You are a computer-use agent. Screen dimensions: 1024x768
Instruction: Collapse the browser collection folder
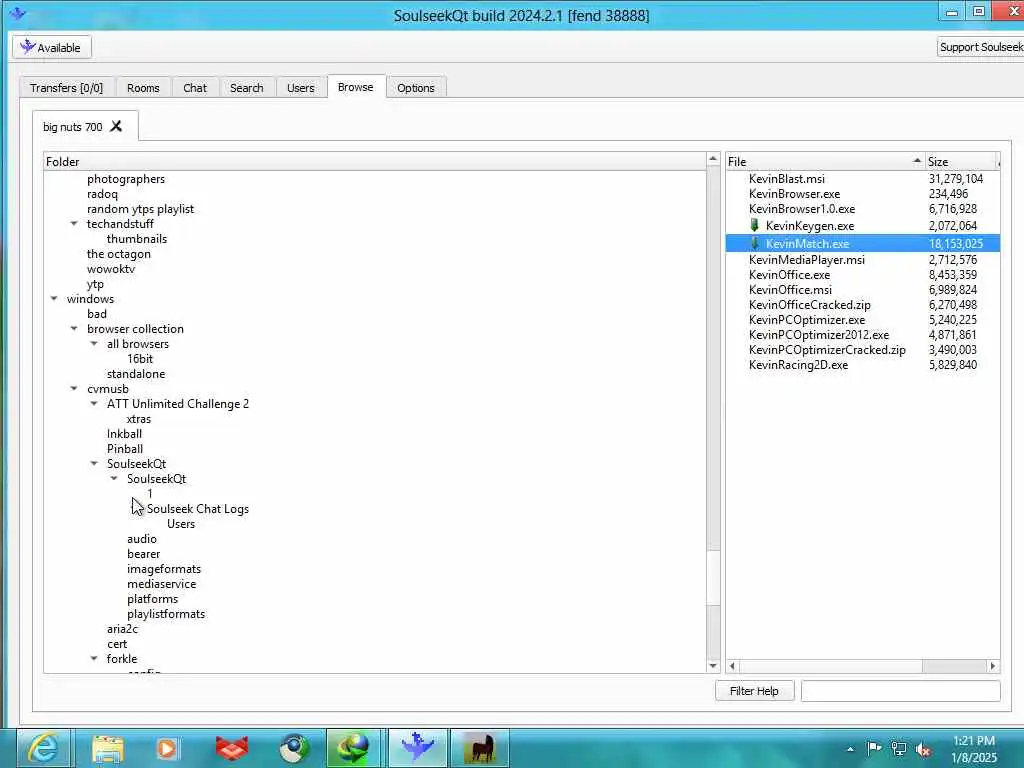(74, 328)
